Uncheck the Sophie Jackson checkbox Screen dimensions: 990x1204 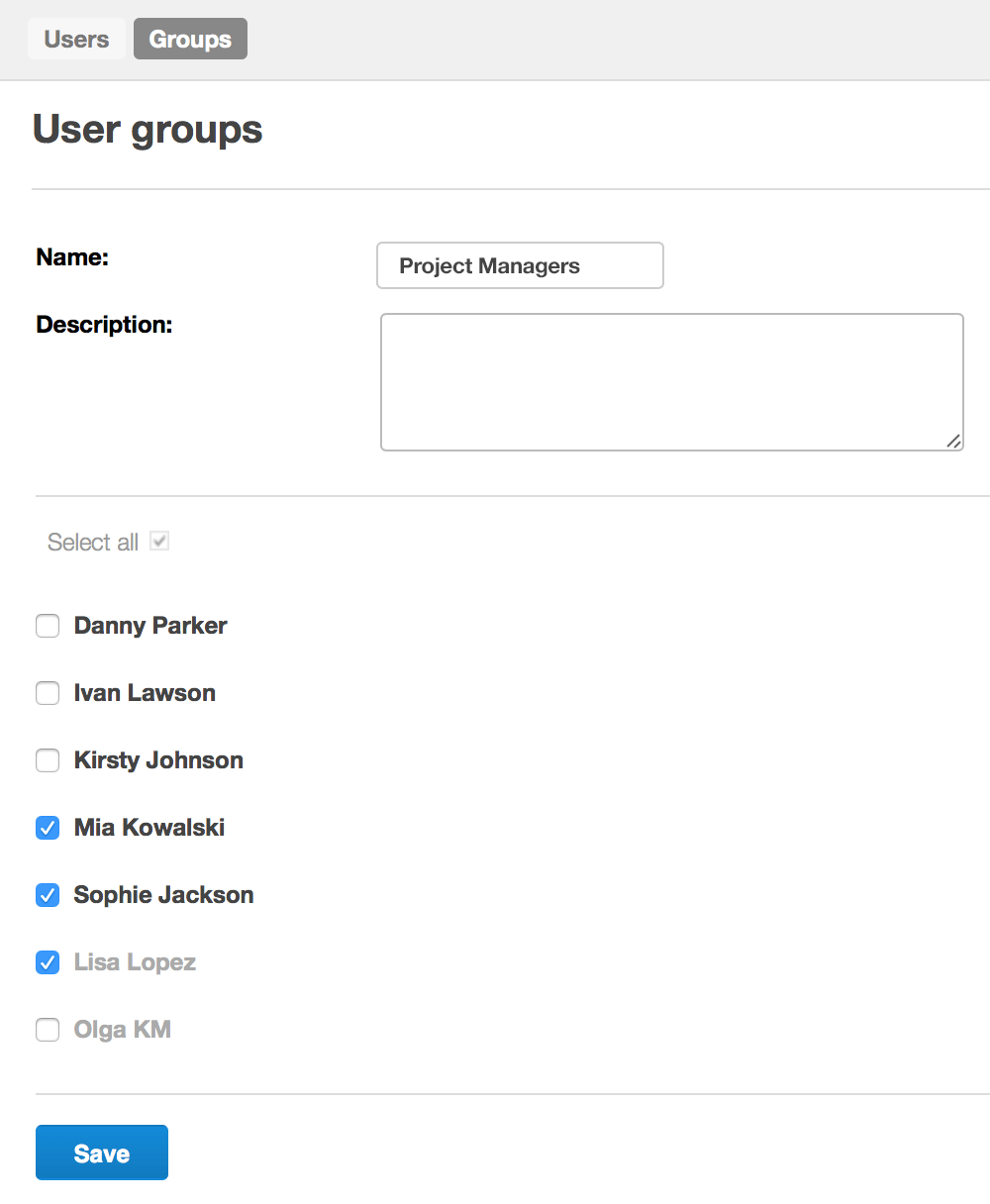click(x=48, y=895)
